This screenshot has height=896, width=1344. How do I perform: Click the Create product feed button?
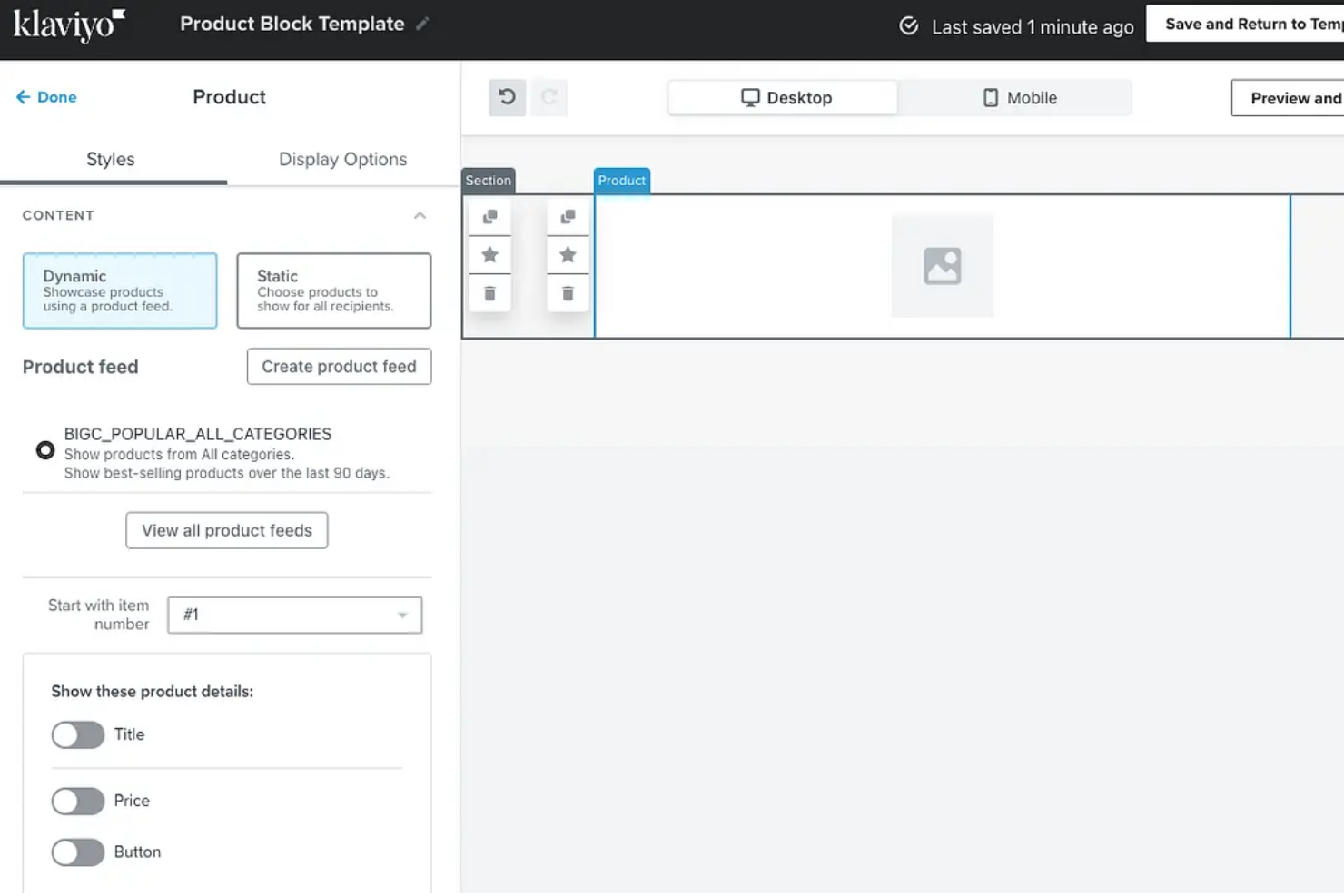338,367
